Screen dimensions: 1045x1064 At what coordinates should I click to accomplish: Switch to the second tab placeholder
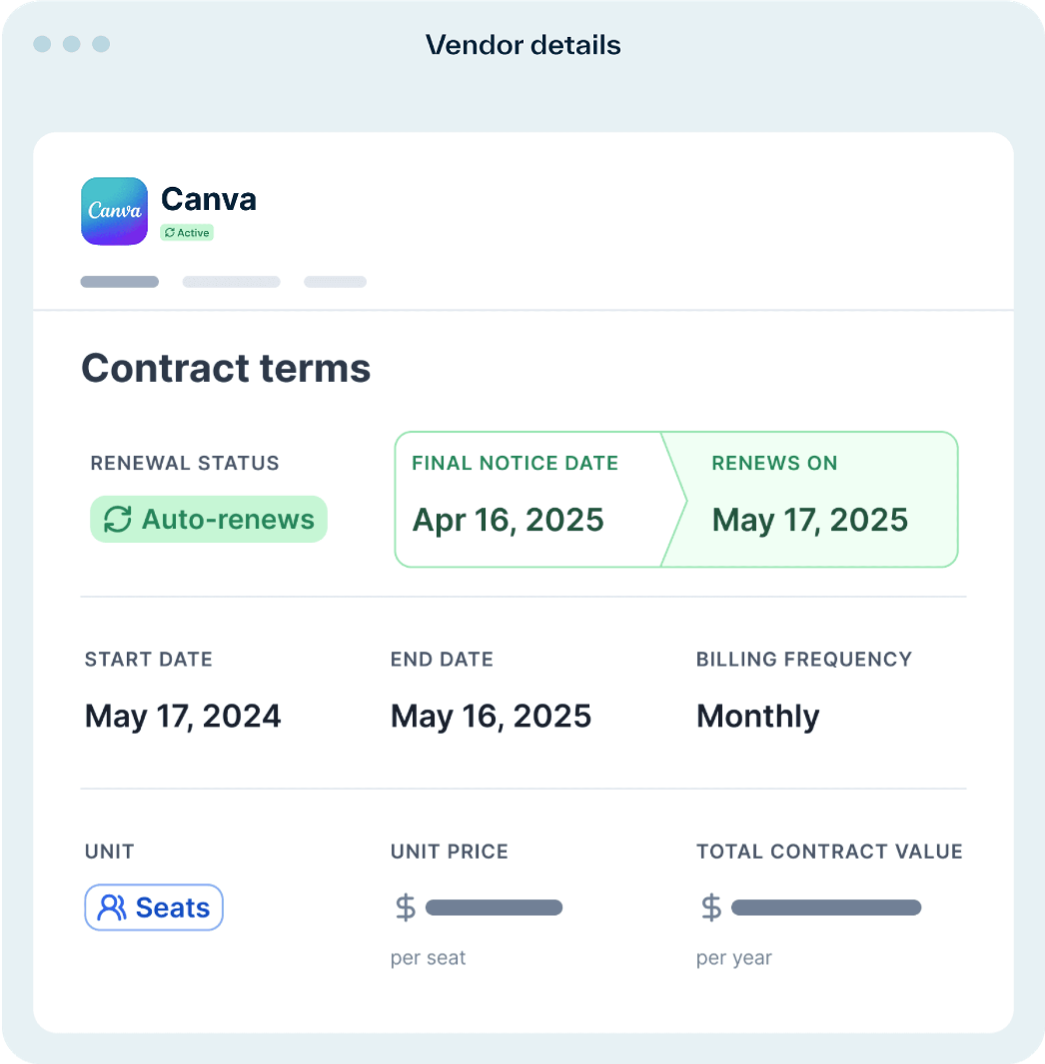coord(231,282)
